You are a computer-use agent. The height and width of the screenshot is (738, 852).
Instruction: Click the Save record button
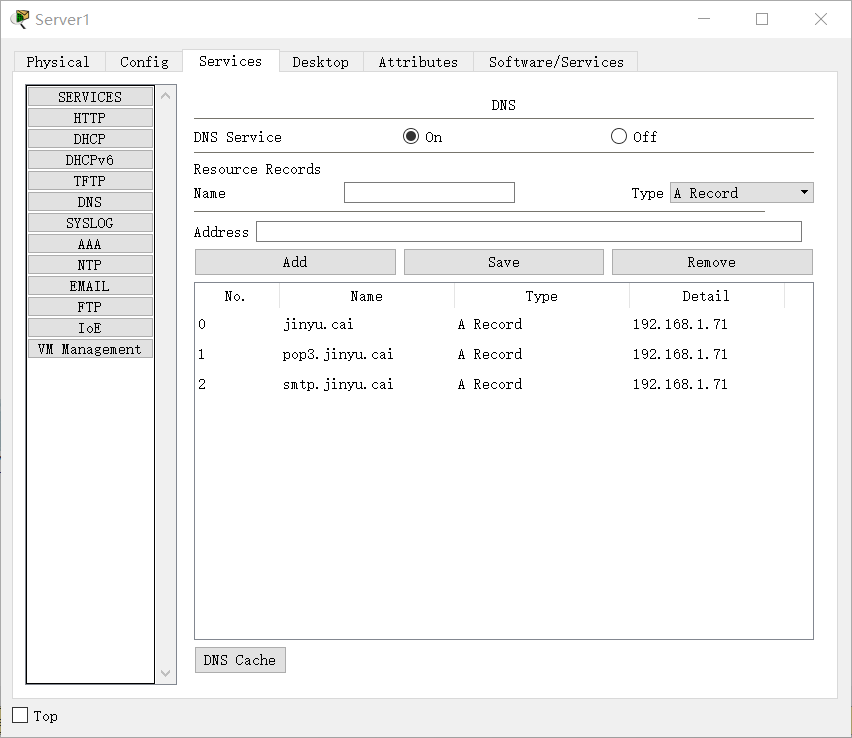pos(504,262)
